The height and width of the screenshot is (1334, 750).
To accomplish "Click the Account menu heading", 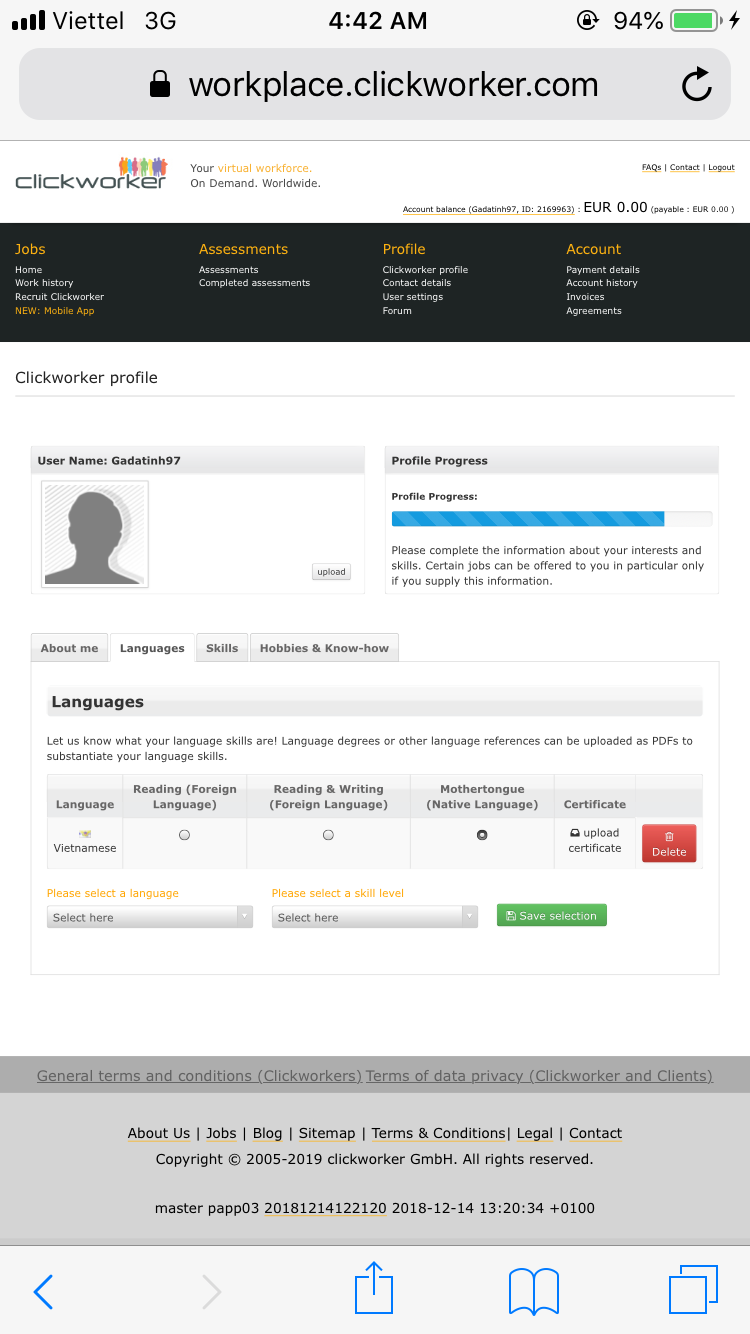I will (594, 249).
